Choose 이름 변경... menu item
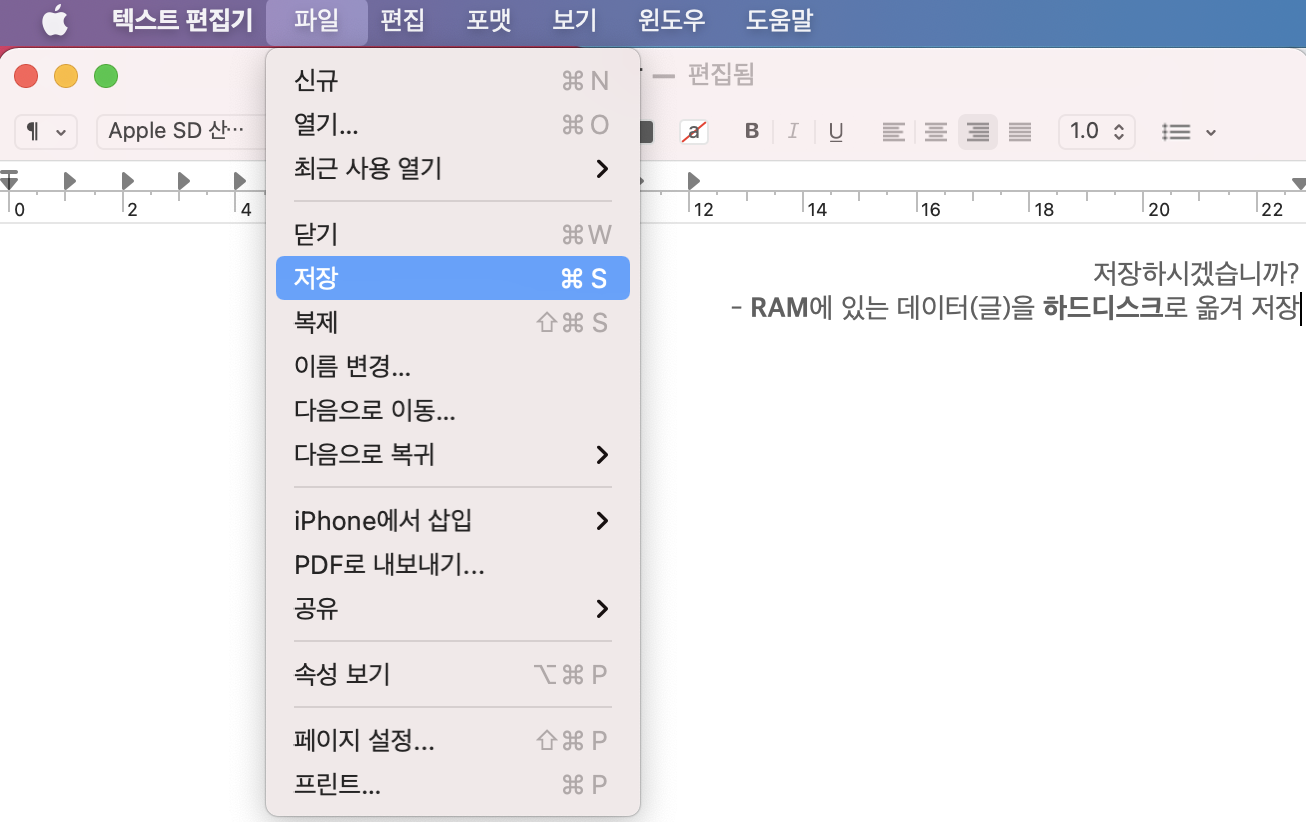The width and height of the screenshot is (1306, 822). click(x=452, y=366)
